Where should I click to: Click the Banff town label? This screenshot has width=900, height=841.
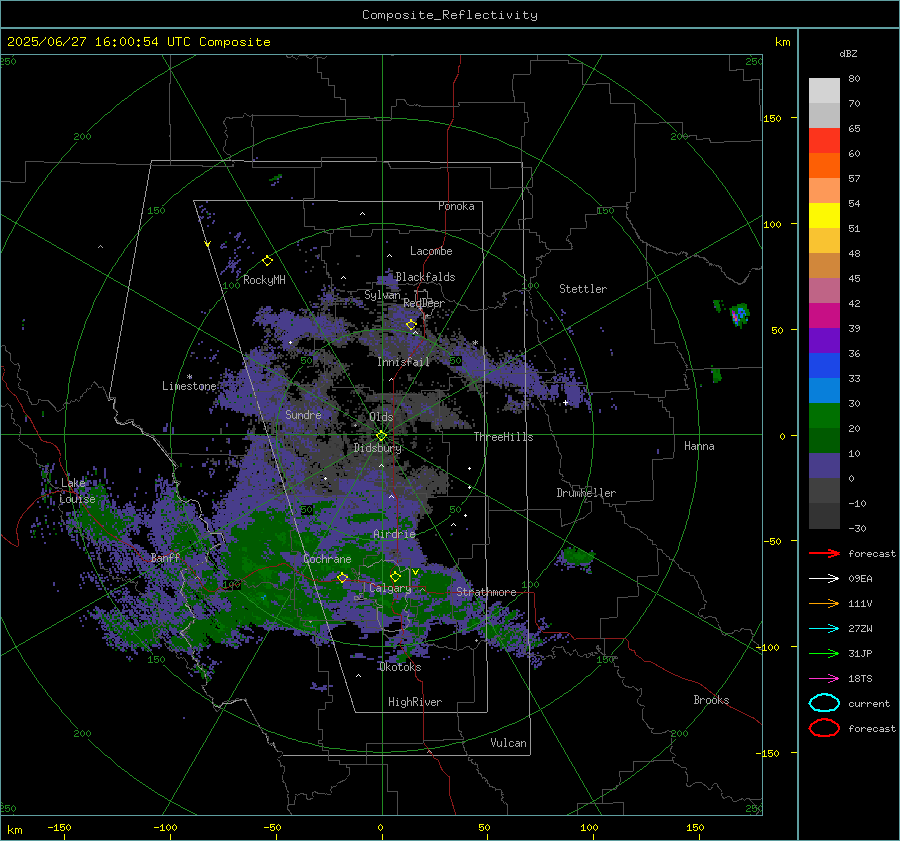point(165,558)
